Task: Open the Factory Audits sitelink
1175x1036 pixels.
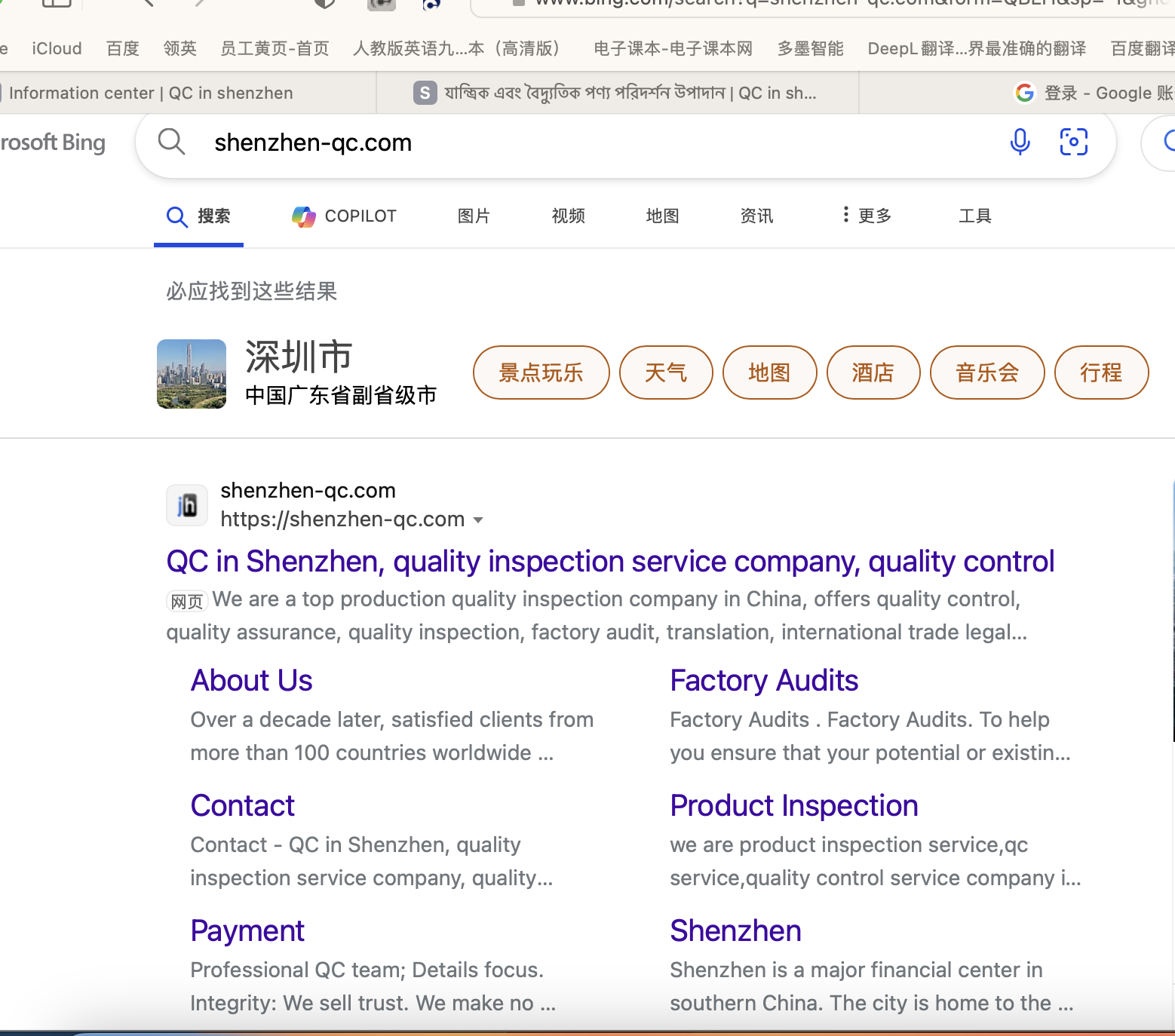Action: coord(764,681)
